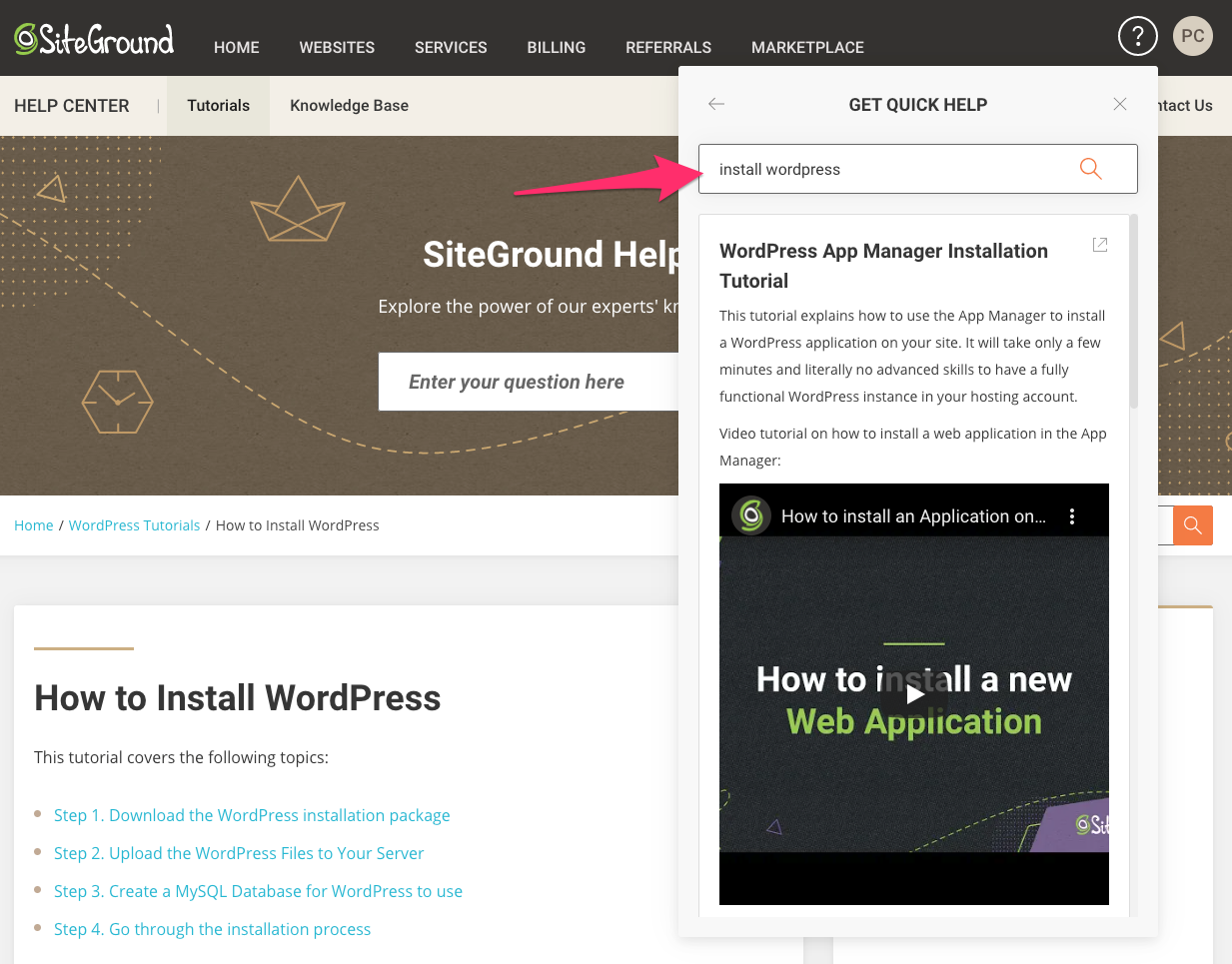Click the orange search button on page

coord(1193,525)
